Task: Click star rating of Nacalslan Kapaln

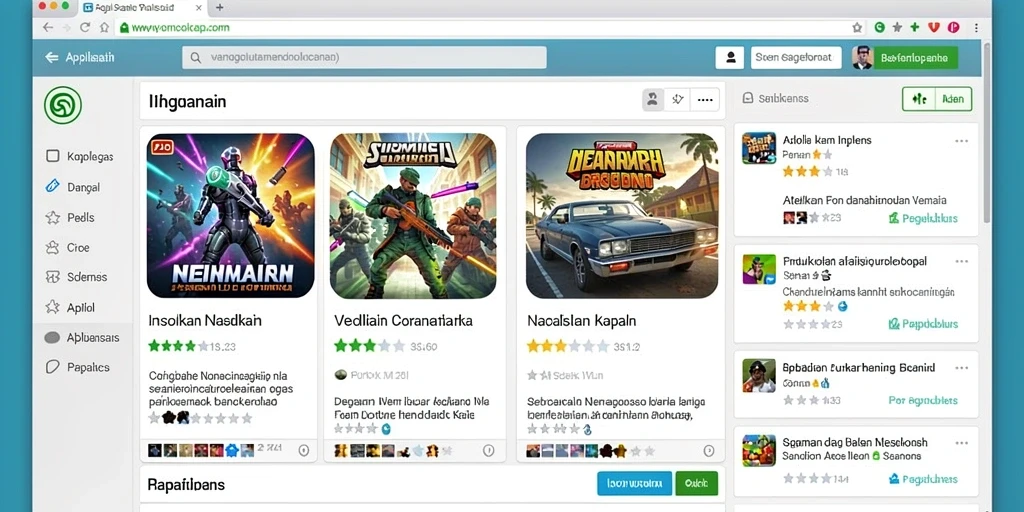Action: (x=567, y=346)
